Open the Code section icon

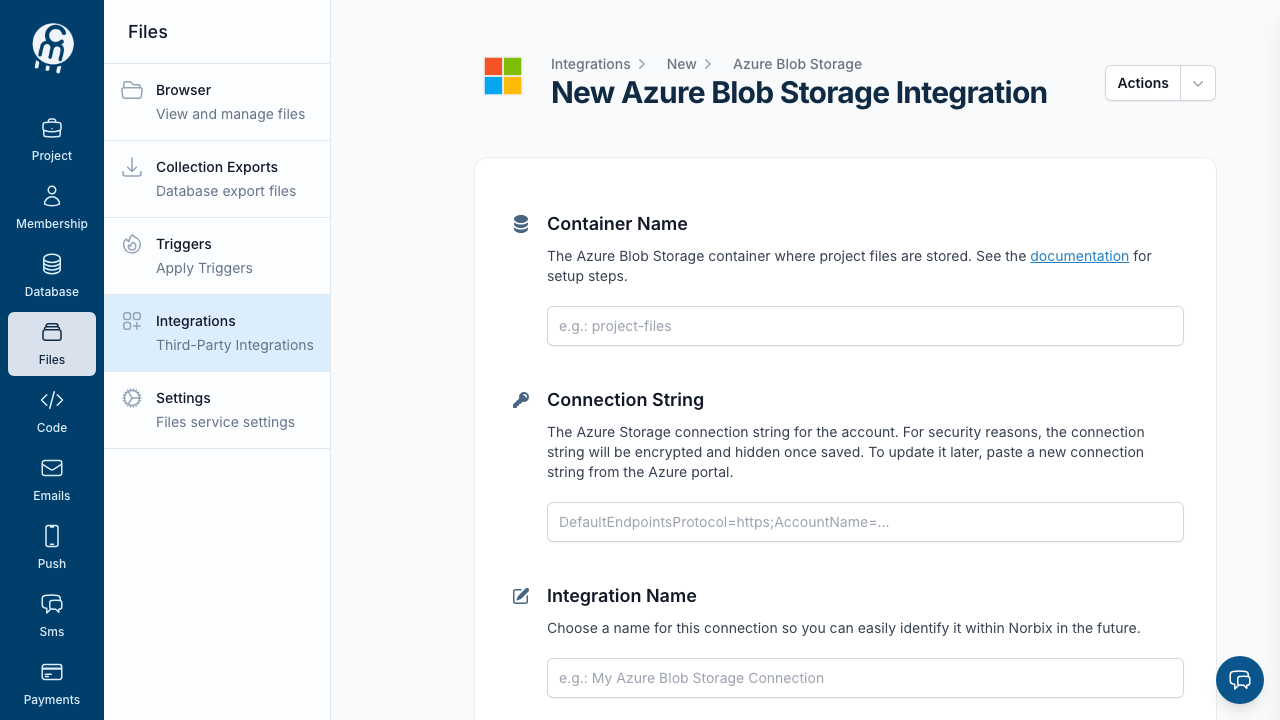[x=52, y=400]
